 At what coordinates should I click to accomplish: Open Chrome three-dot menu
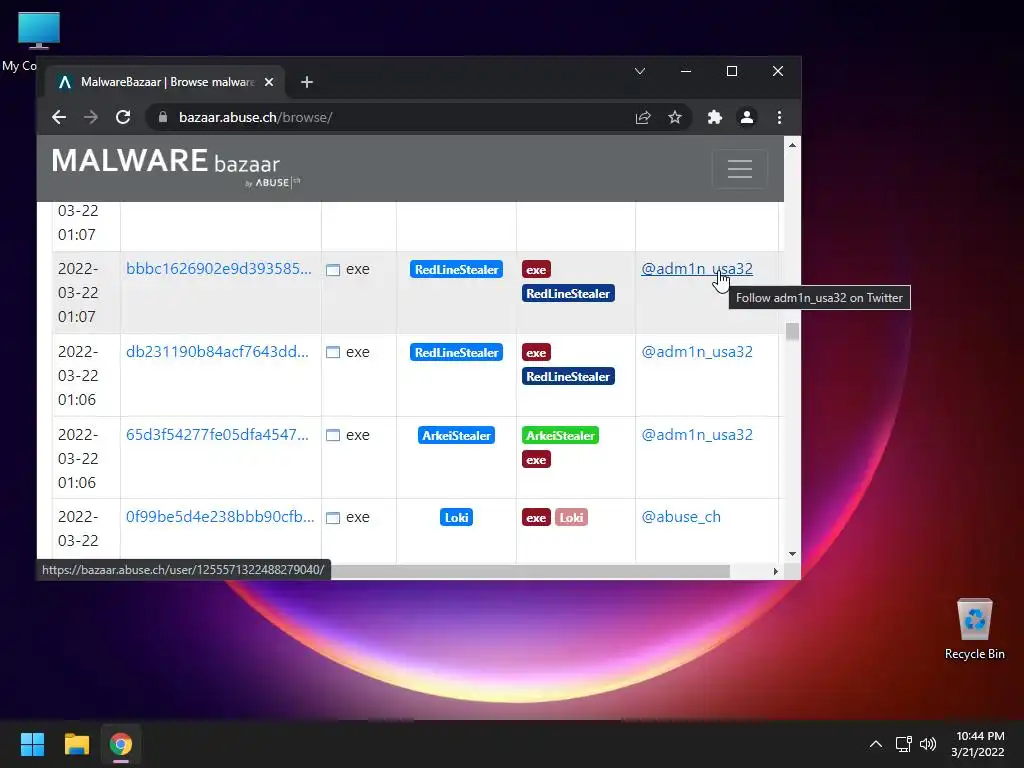[x=779, y=118]
